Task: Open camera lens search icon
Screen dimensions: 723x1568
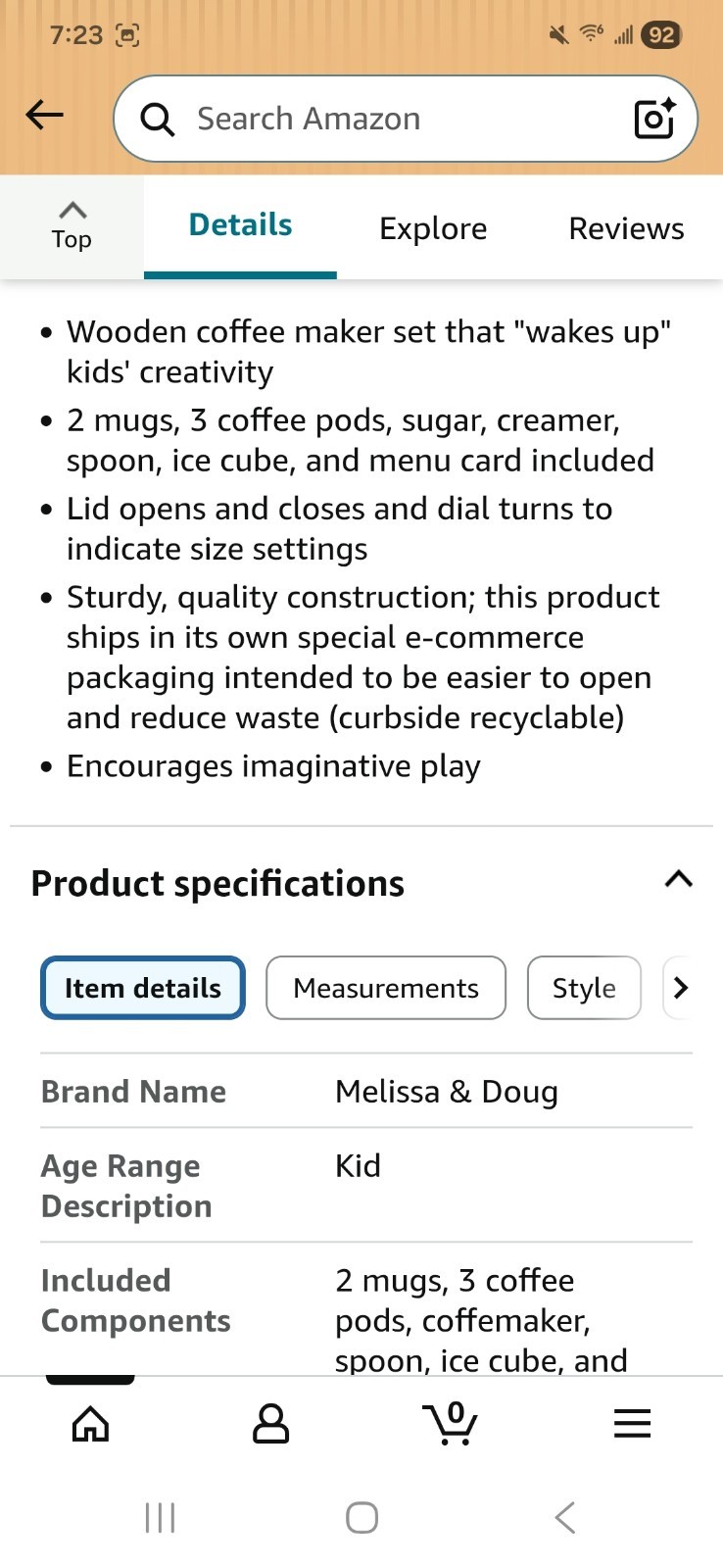Action: coord(654,119)
